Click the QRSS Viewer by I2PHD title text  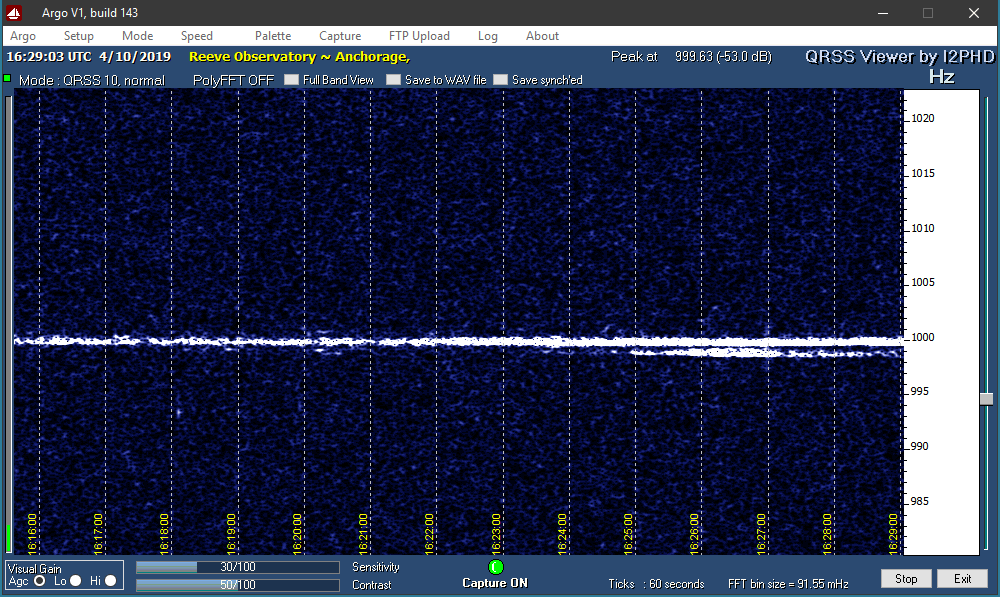click(x=899, y=57)
